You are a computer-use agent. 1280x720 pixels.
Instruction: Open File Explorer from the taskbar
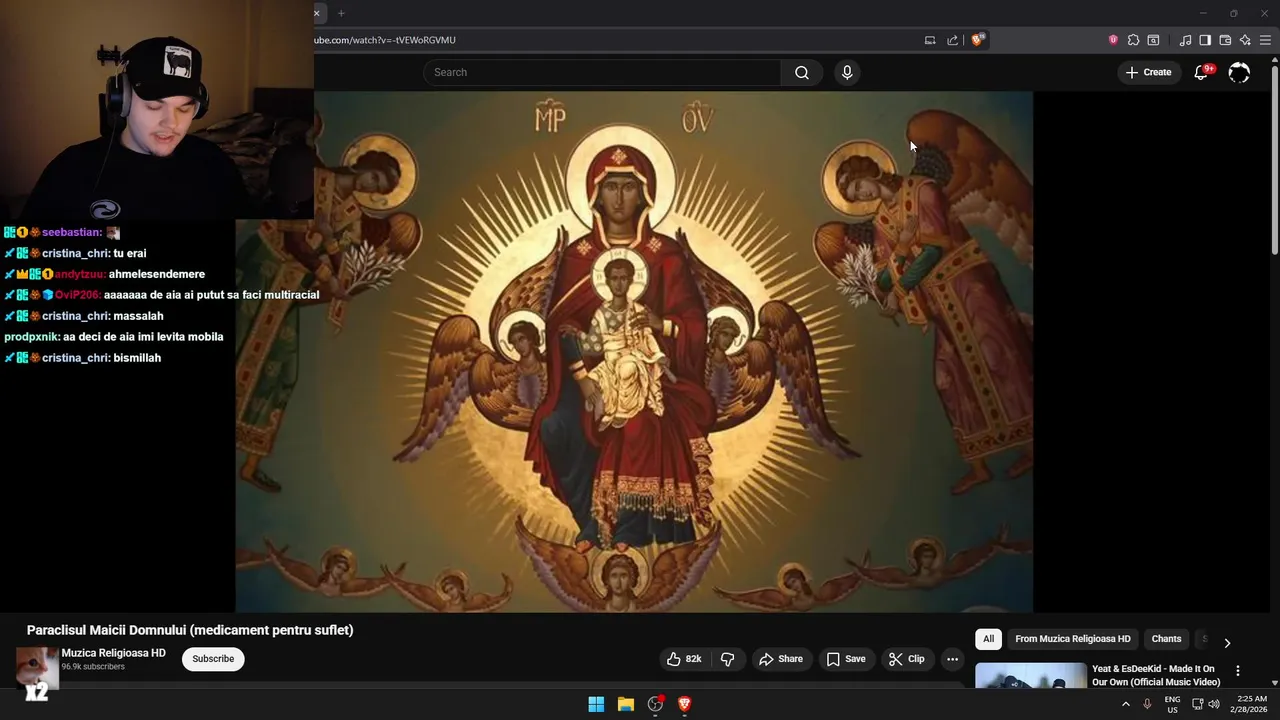click(626, 704)
